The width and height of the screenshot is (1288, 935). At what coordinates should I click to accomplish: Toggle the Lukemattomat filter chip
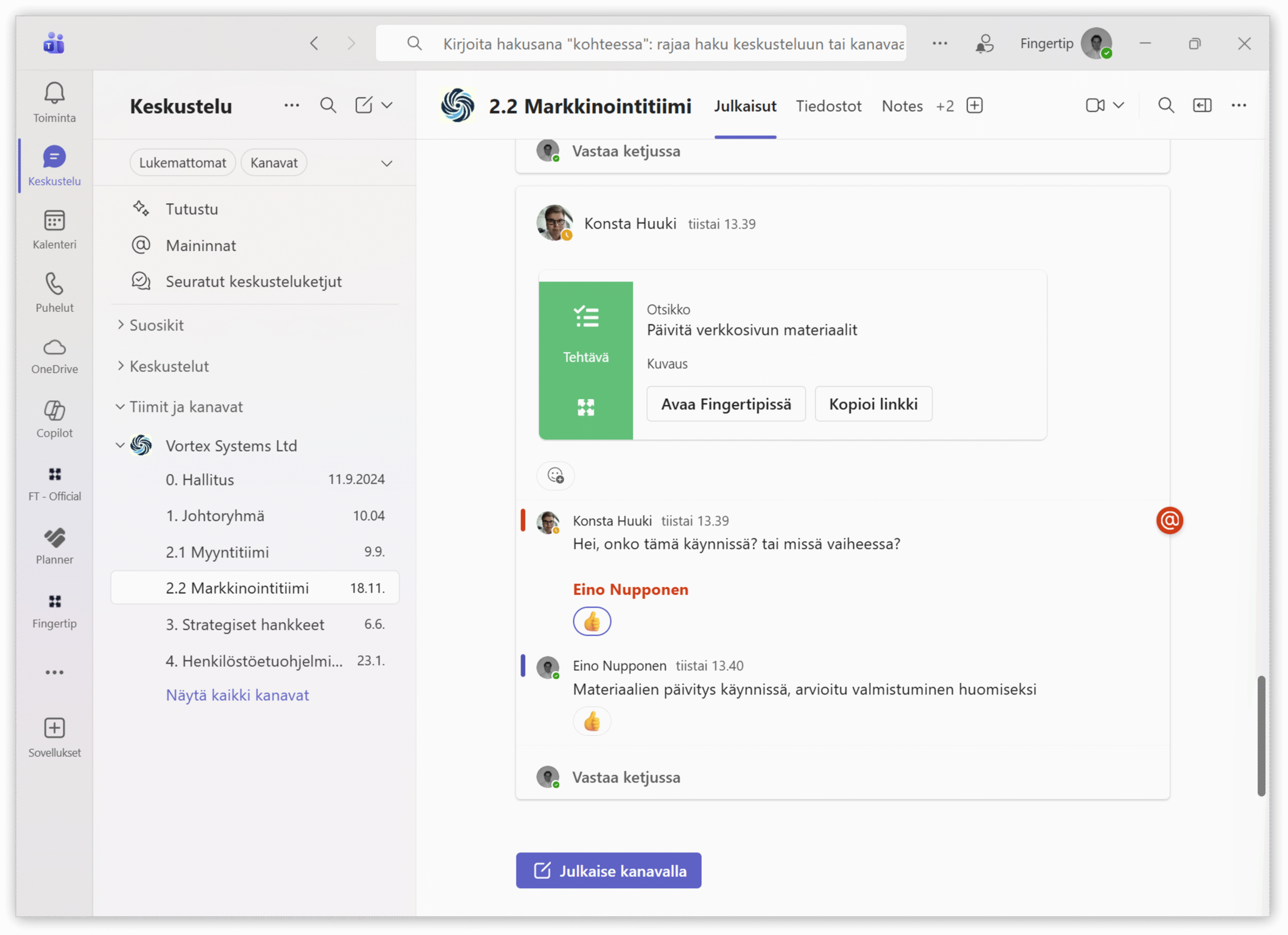182,163
